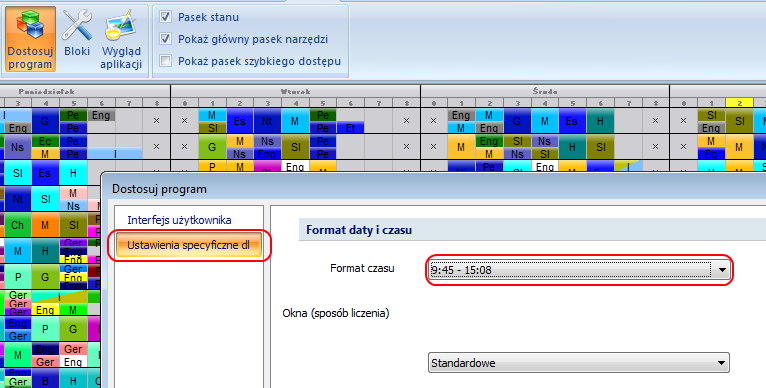The width and height of the screenshot is (766, 388).
Task: Select the Es lesson card on Wtorek period 2
Action: pos(239,121)
